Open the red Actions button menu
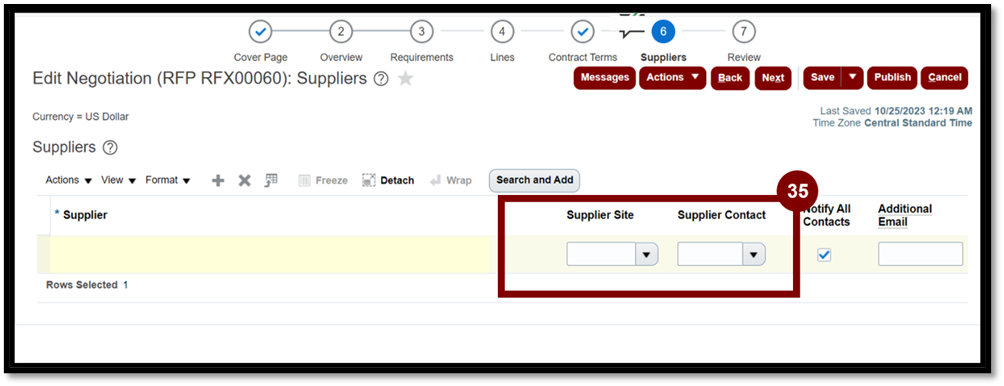The image size is (1004, 386). tap(672, 77)
